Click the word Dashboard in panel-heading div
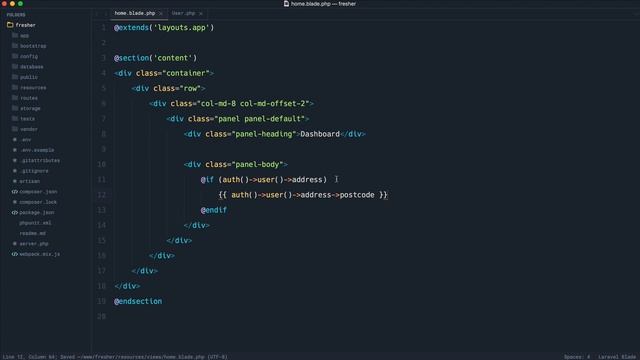 pyautogui.click(x=320, y=134)
